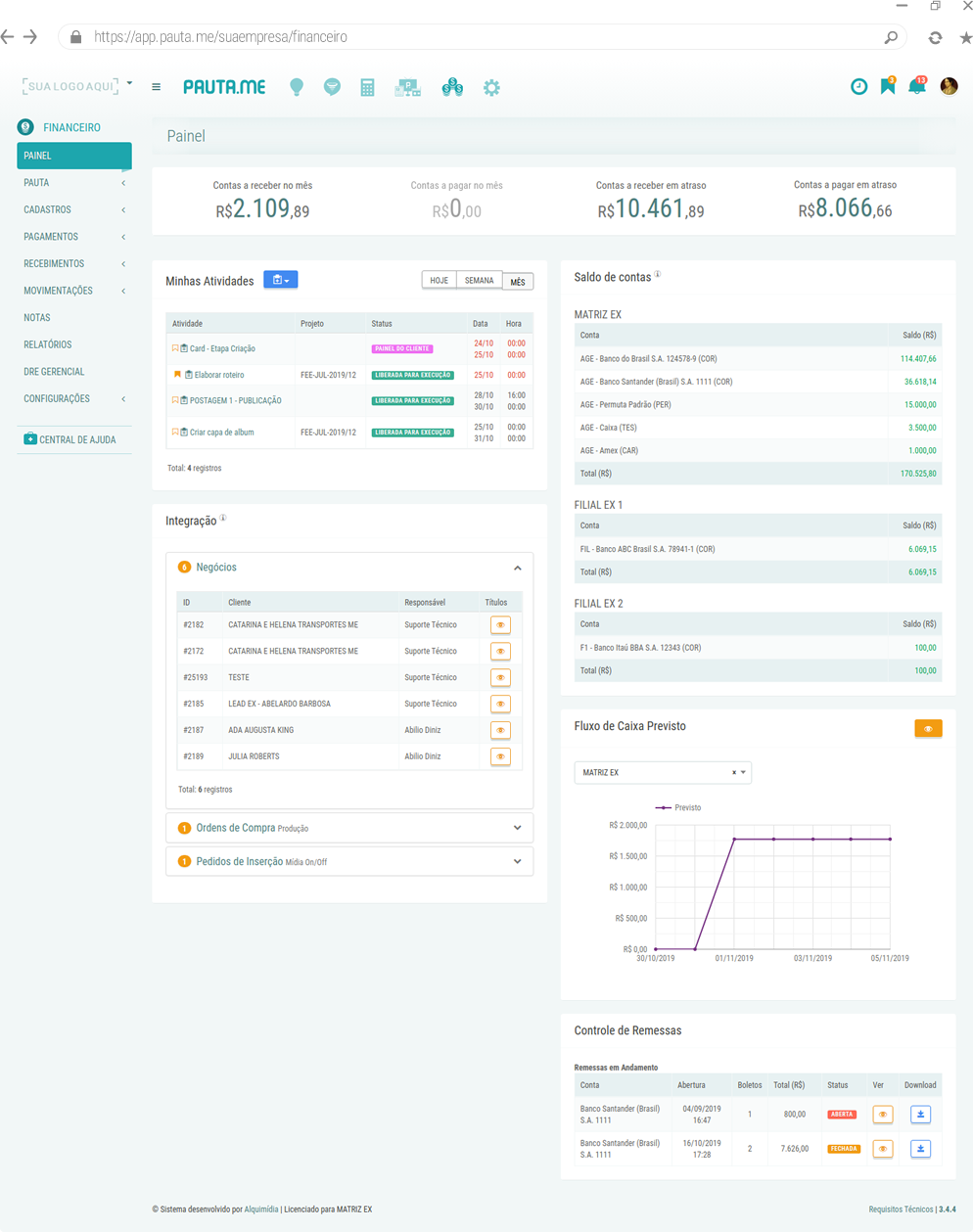The height and width of the screenshot is (1232, 973).
Task: Go back with the browser back arrow
Action: click(8, 37)
